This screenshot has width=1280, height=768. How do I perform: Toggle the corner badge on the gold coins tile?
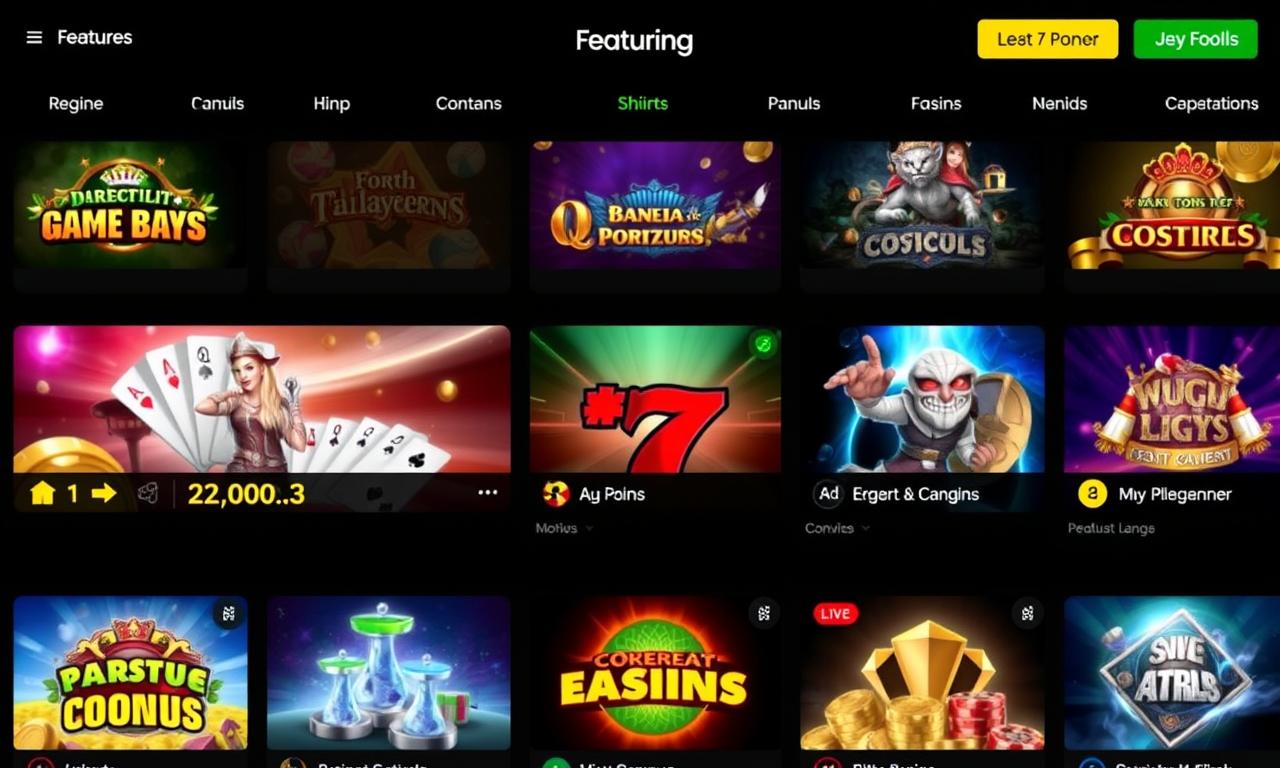point(1028,614)
